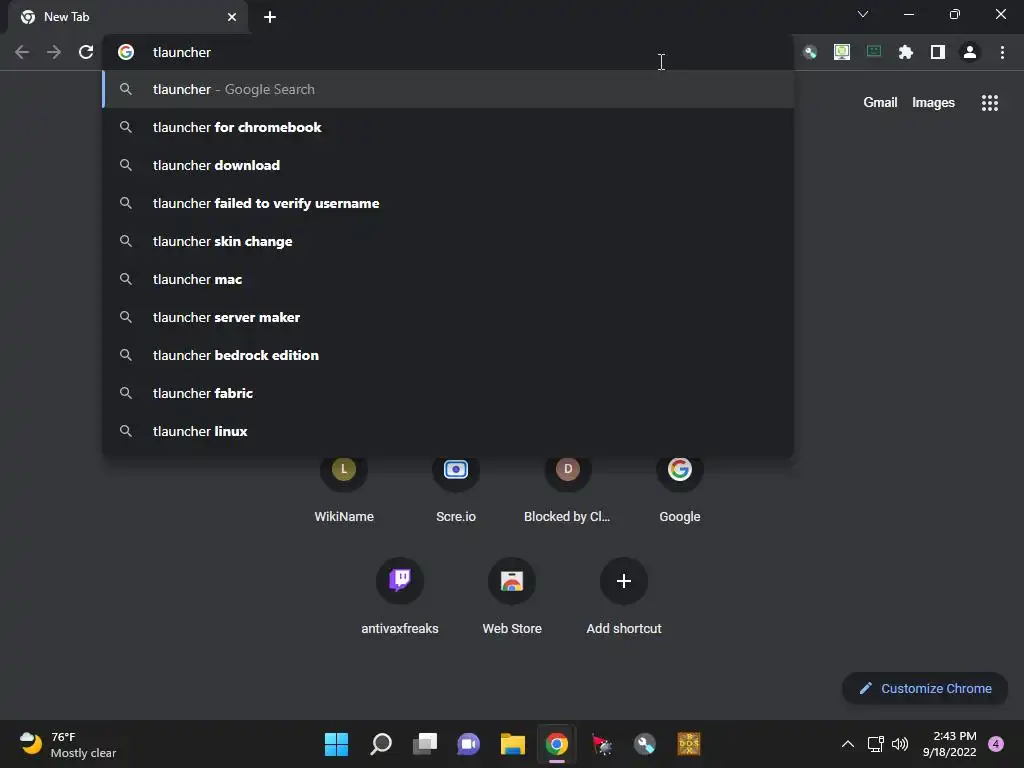Click the back navigation arrow
The image size is (1024, 768).
22,52
